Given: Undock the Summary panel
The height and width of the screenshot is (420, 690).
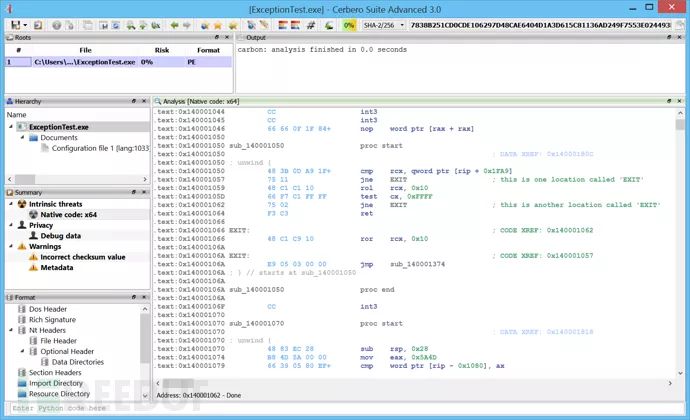Looking at the screenshot, I should coord(133,192).
